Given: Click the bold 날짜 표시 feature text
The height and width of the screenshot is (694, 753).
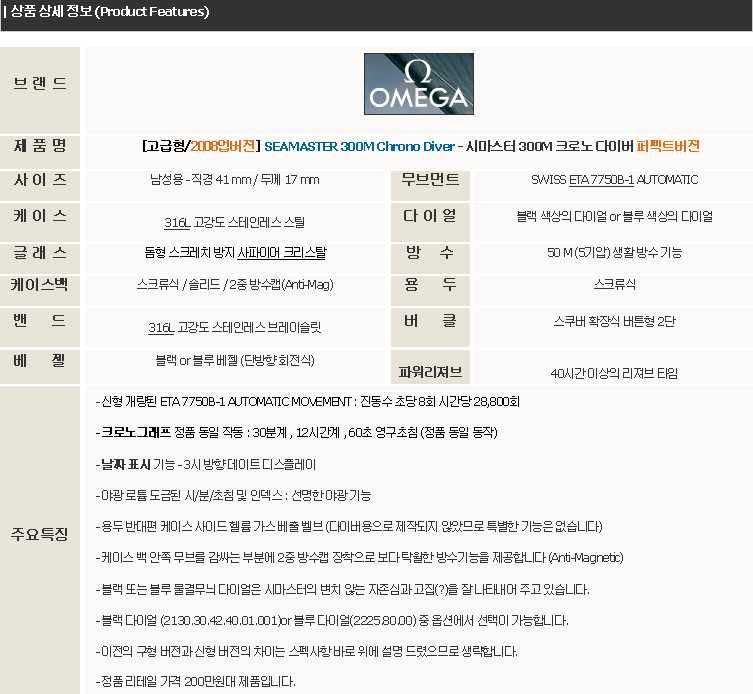Looking at the screenshot, I should pyautogui.click(x=124, y=465).
